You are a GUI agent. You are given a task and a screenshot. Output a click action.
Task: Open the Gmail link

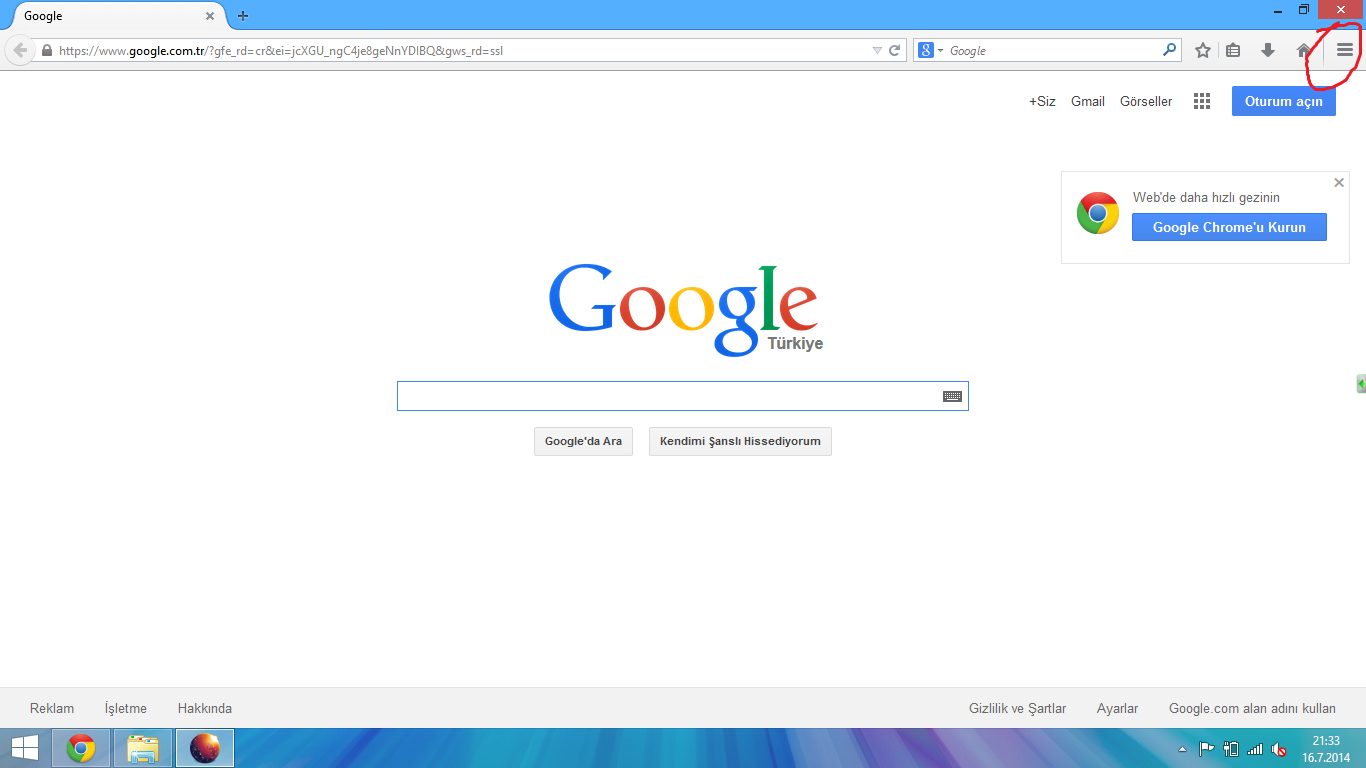(1087, 101)
